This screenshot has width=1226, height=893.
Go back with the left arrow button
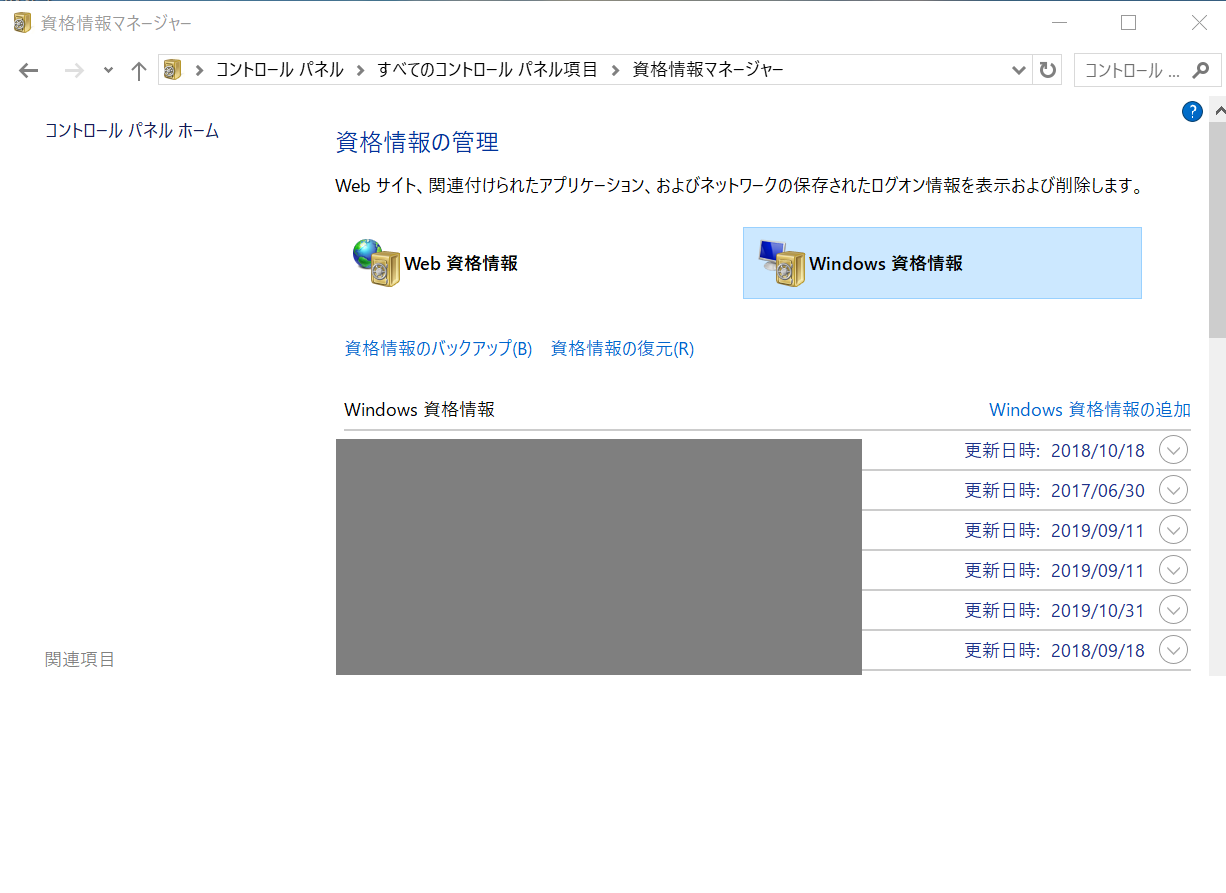[28, 70]
